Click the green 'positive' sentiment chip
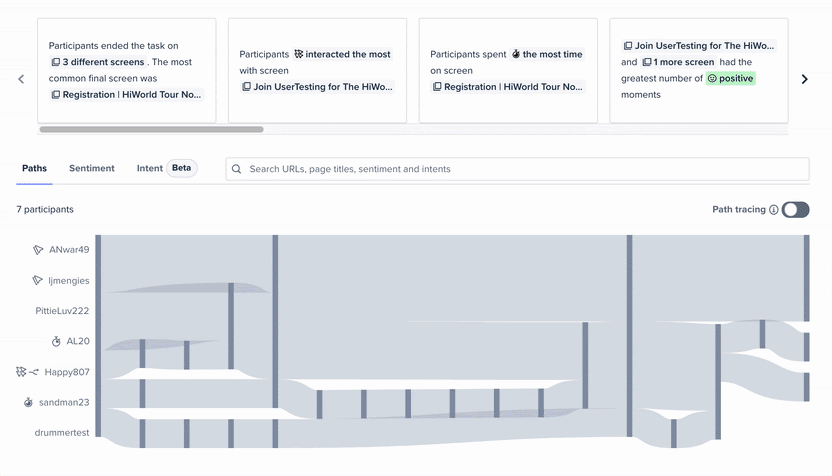 [x=730, y=78]
